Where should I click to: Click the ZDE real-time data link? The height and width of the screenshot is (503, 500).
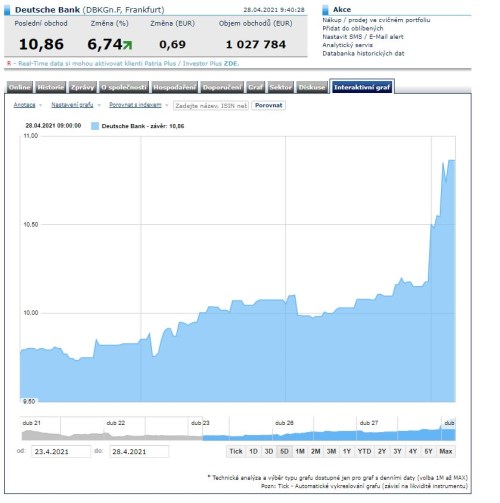tap(231, 64)
